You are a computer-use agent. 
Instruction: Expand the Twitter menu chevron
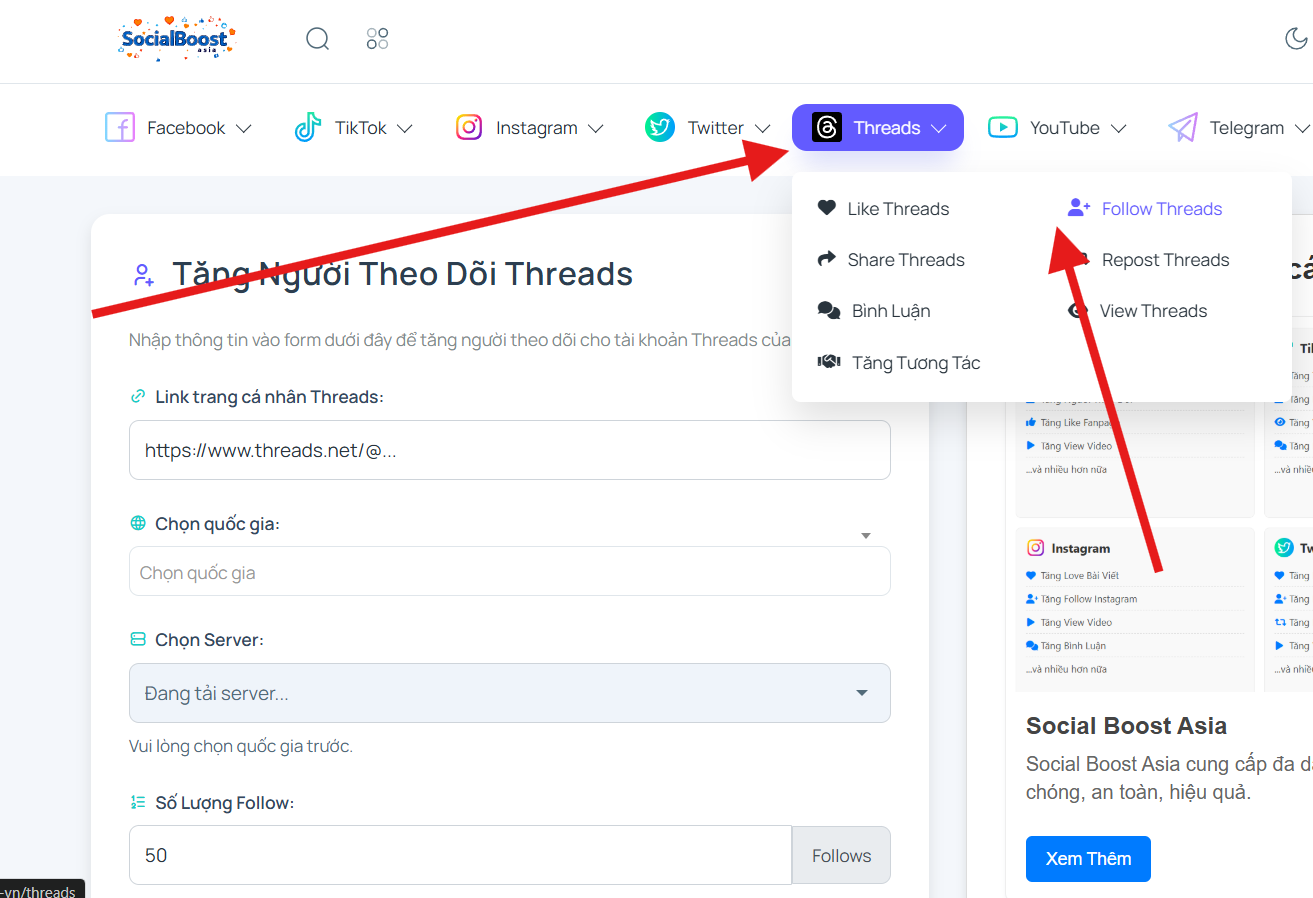762,129
